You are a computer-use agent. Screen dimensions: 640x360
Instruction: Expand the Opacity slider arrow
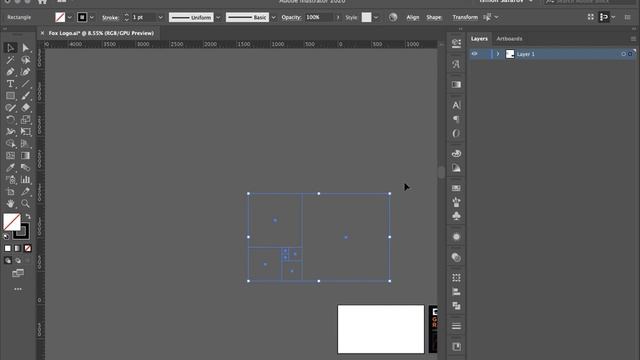(338, 18)
